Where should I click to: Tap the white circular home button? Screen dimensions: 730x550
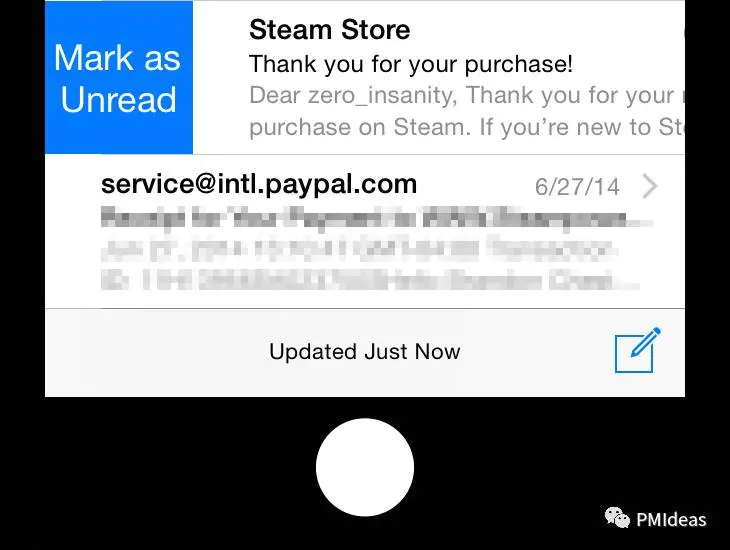(365, 467)
